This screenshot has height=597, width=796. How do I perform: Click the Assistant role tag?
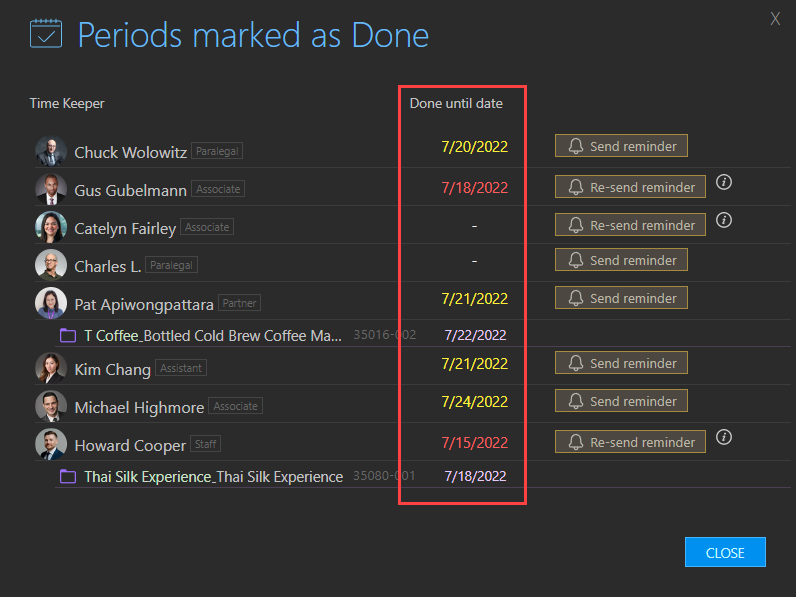click(x=181, y=368)
